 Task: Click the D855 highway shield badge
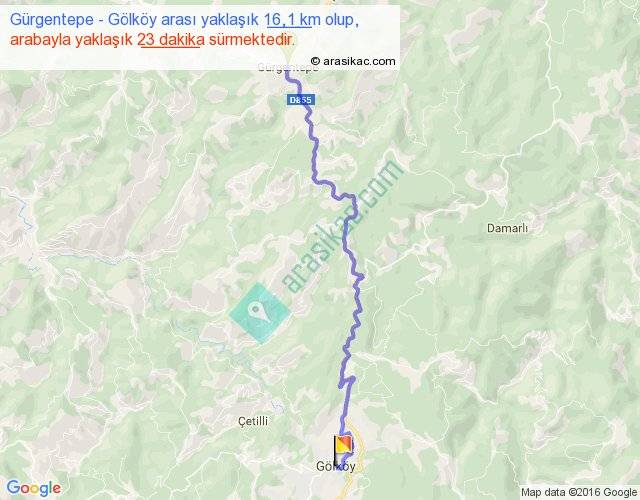pos(300,100)
